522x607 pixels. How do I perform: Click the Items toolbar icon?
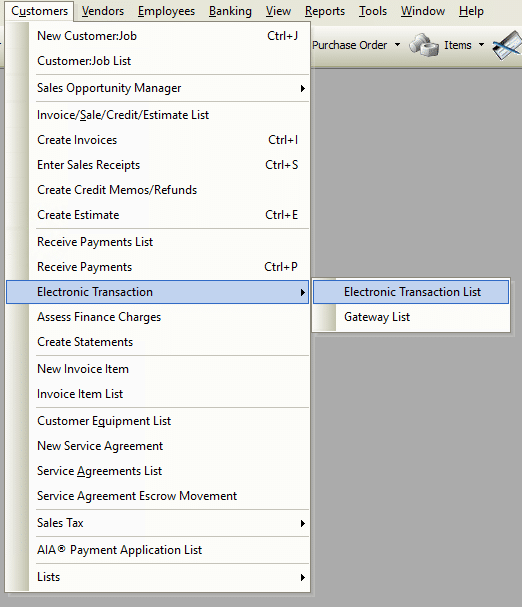point(424,45)
